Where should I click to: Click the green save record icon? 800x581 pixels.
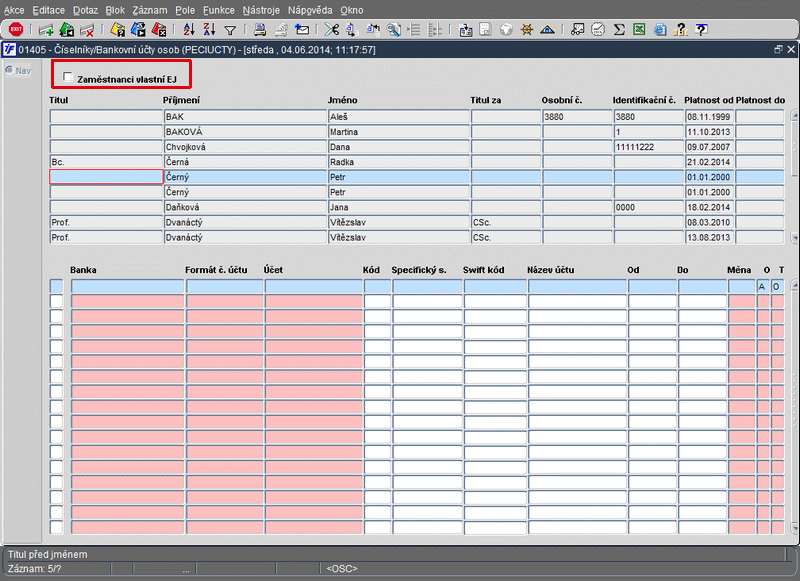(66, 30)
